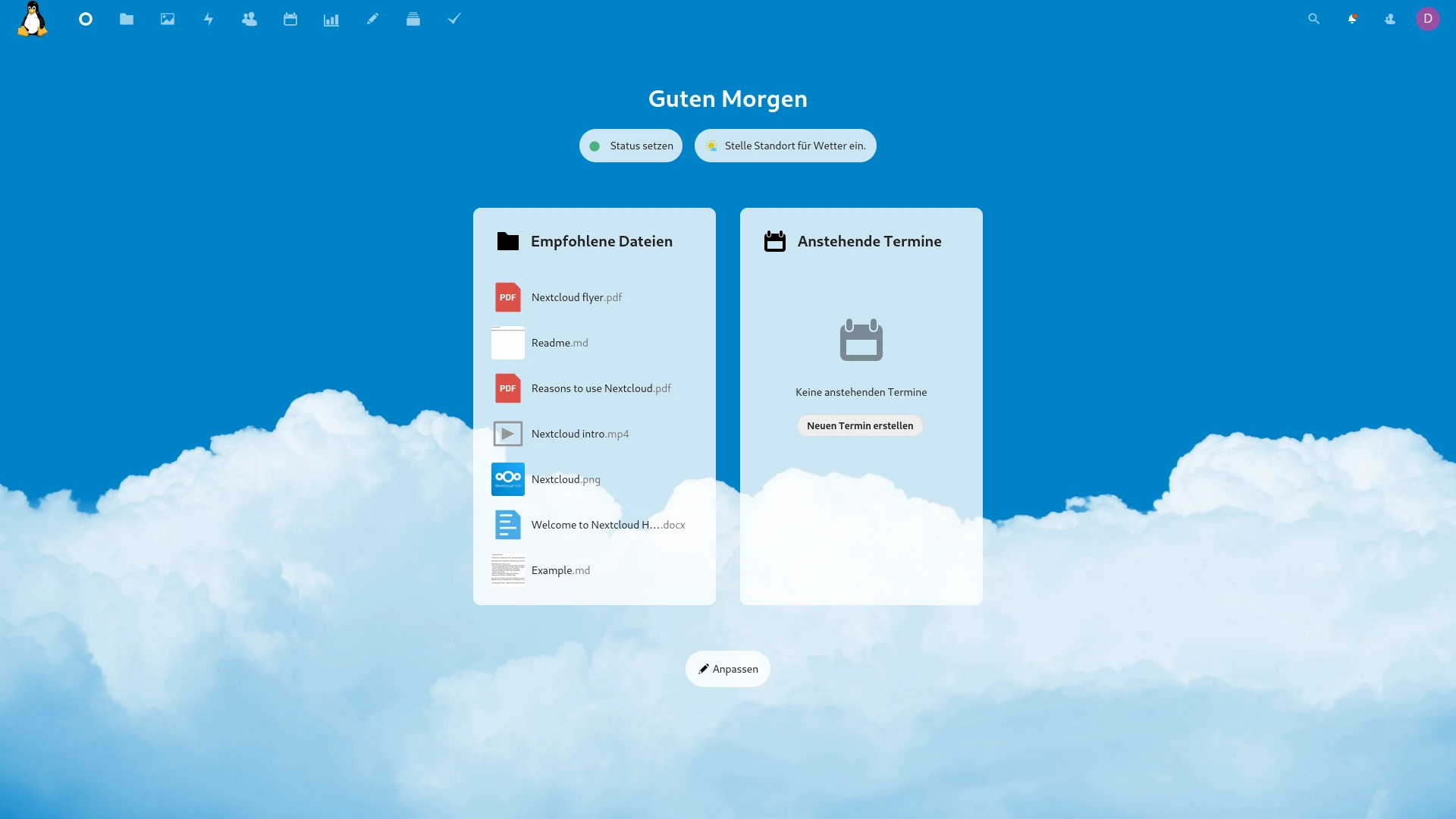Click green online status dot
This screenshot has height=819, width=1456.
pos(595,146)
